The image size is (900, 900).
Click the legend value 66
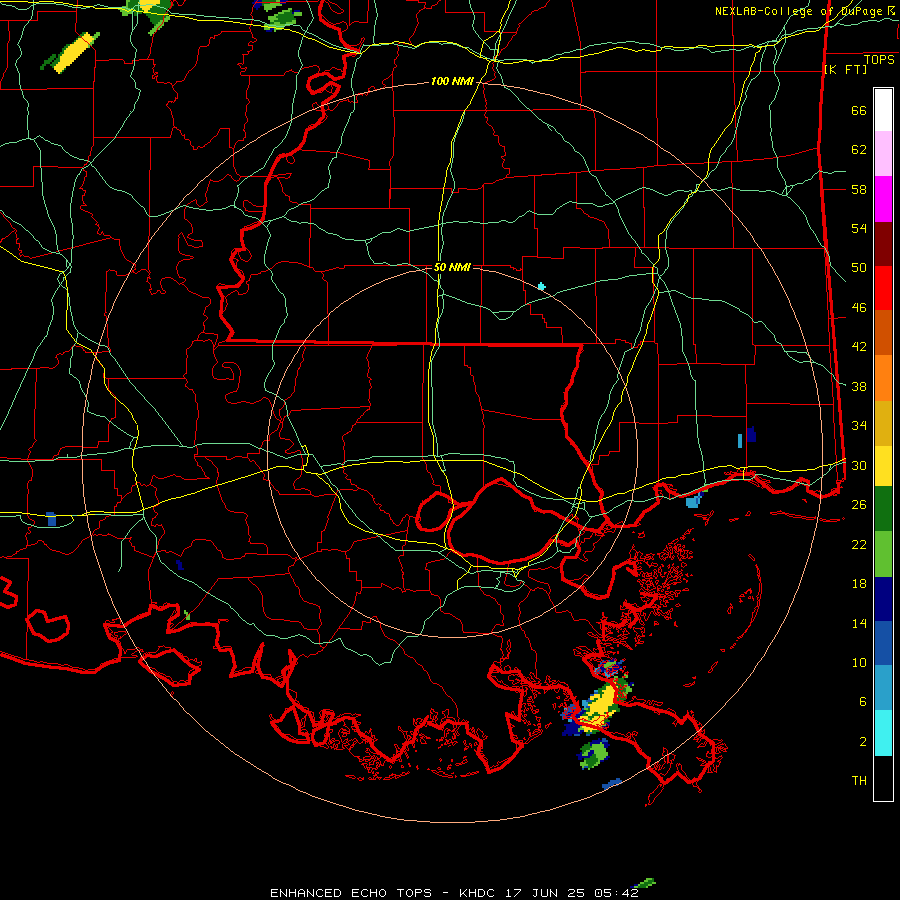(859, 111)
